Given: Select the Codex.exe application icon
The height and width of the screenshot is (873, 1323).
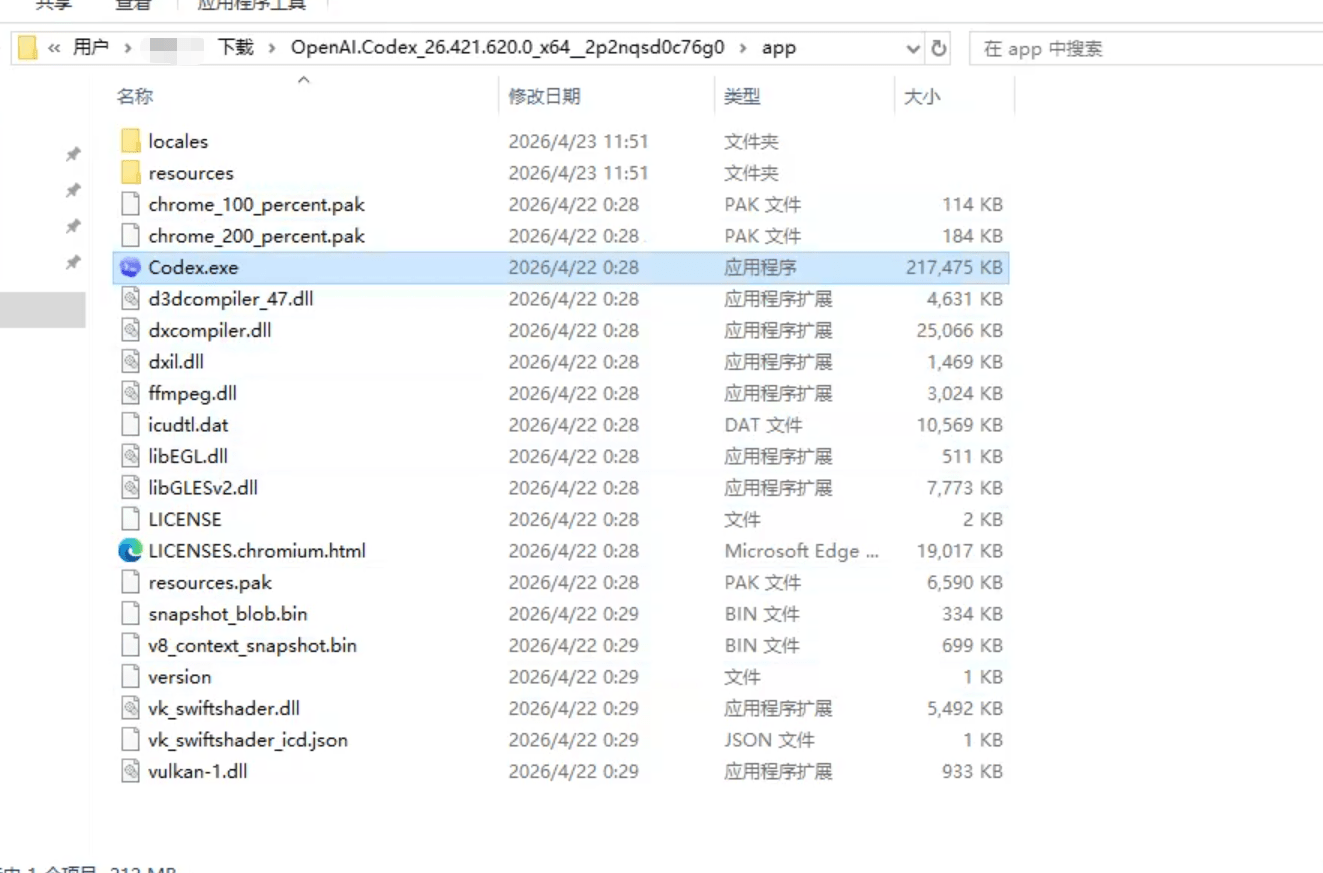Looking at the screenshot, I should (130, 268).
